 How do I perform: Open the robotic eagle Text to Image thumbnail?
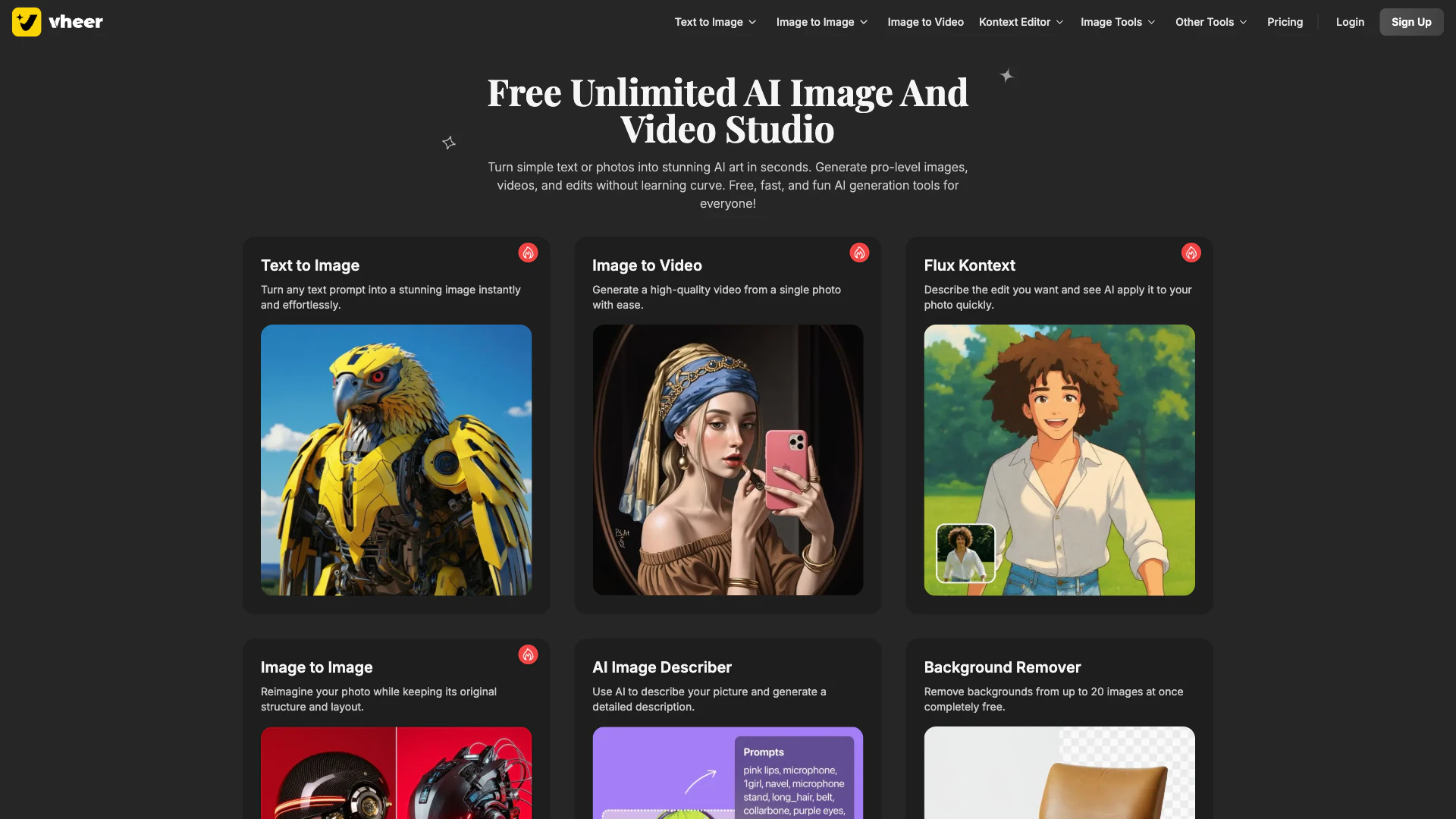tap(396, 460)
